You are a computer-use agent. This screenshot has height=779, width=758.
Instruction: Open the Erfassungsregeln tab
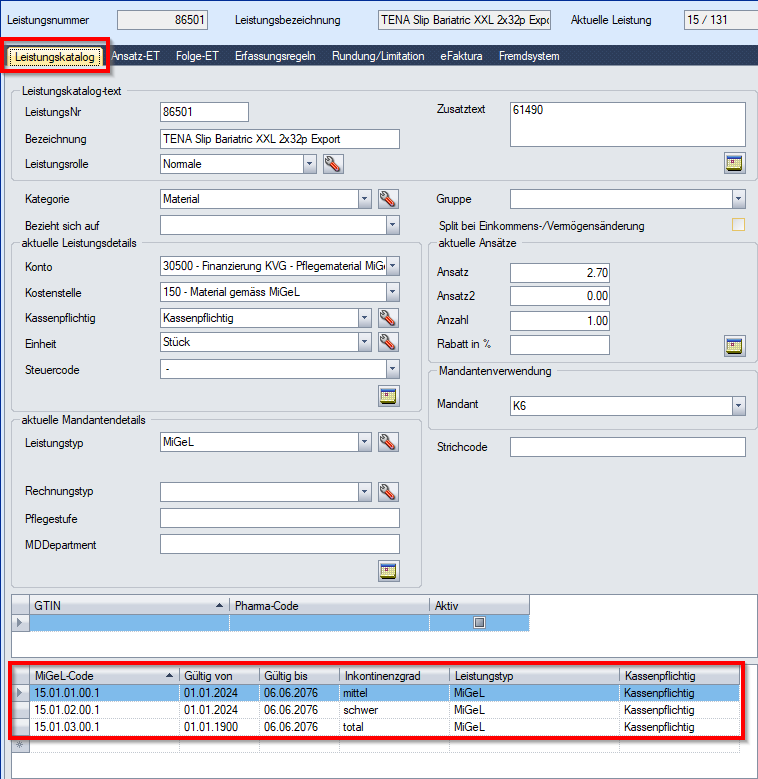click(x=275, y=56)
